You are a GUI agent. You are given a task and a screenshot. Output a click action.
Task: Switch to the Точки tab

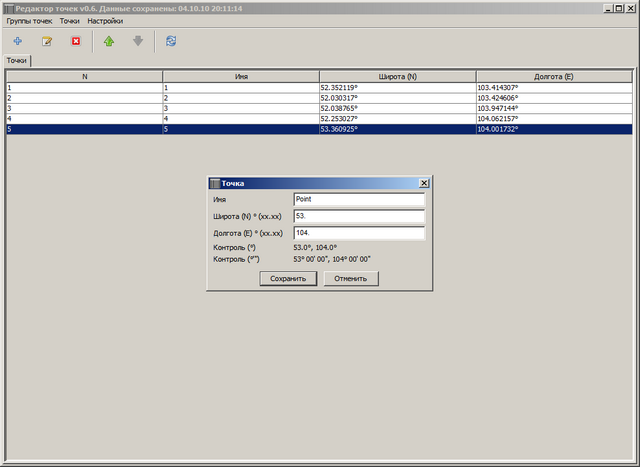click(x=17, y=60)
